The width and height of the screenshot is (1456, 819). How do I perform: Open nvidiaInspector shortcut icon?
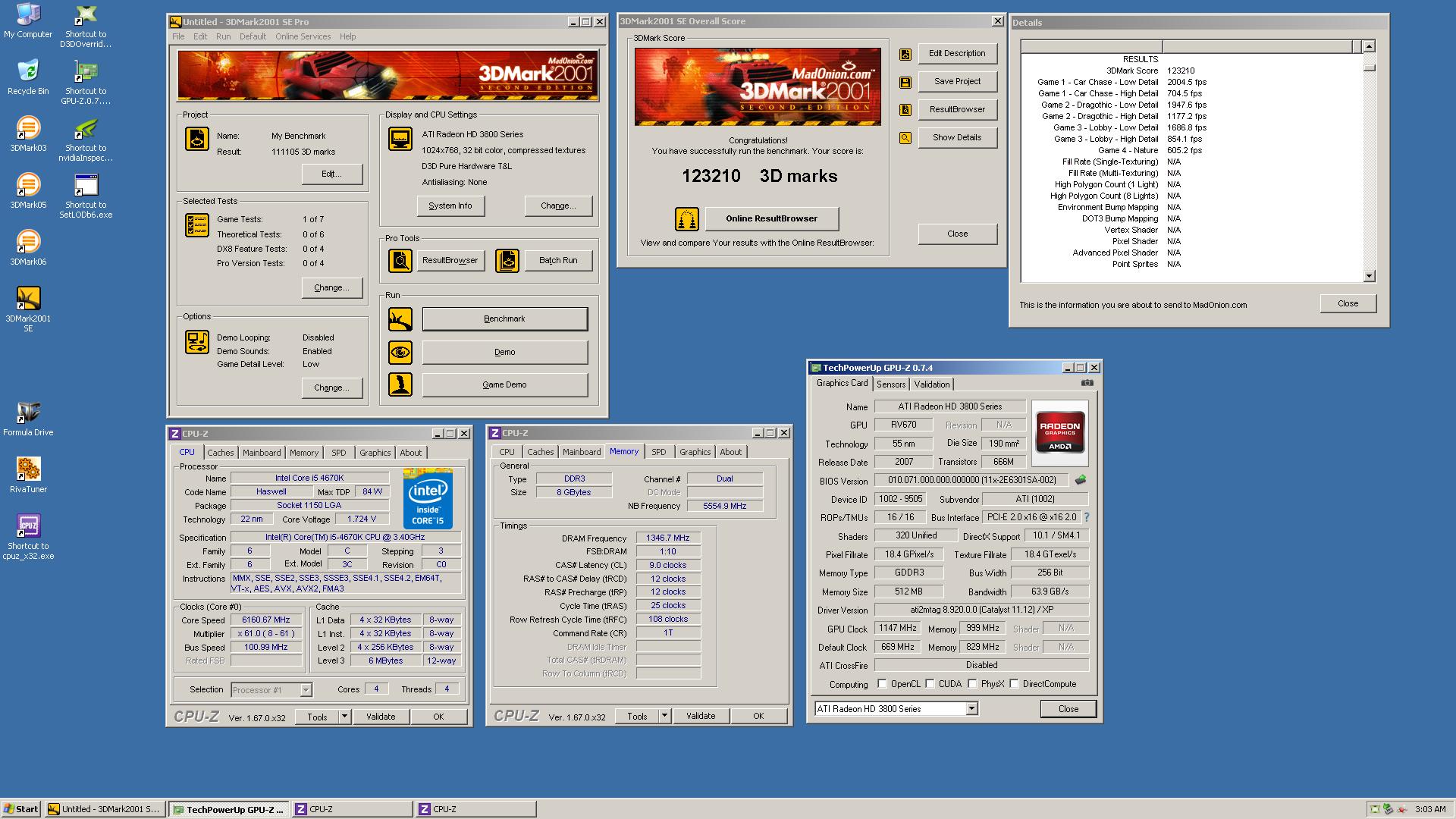click(86, 140)
